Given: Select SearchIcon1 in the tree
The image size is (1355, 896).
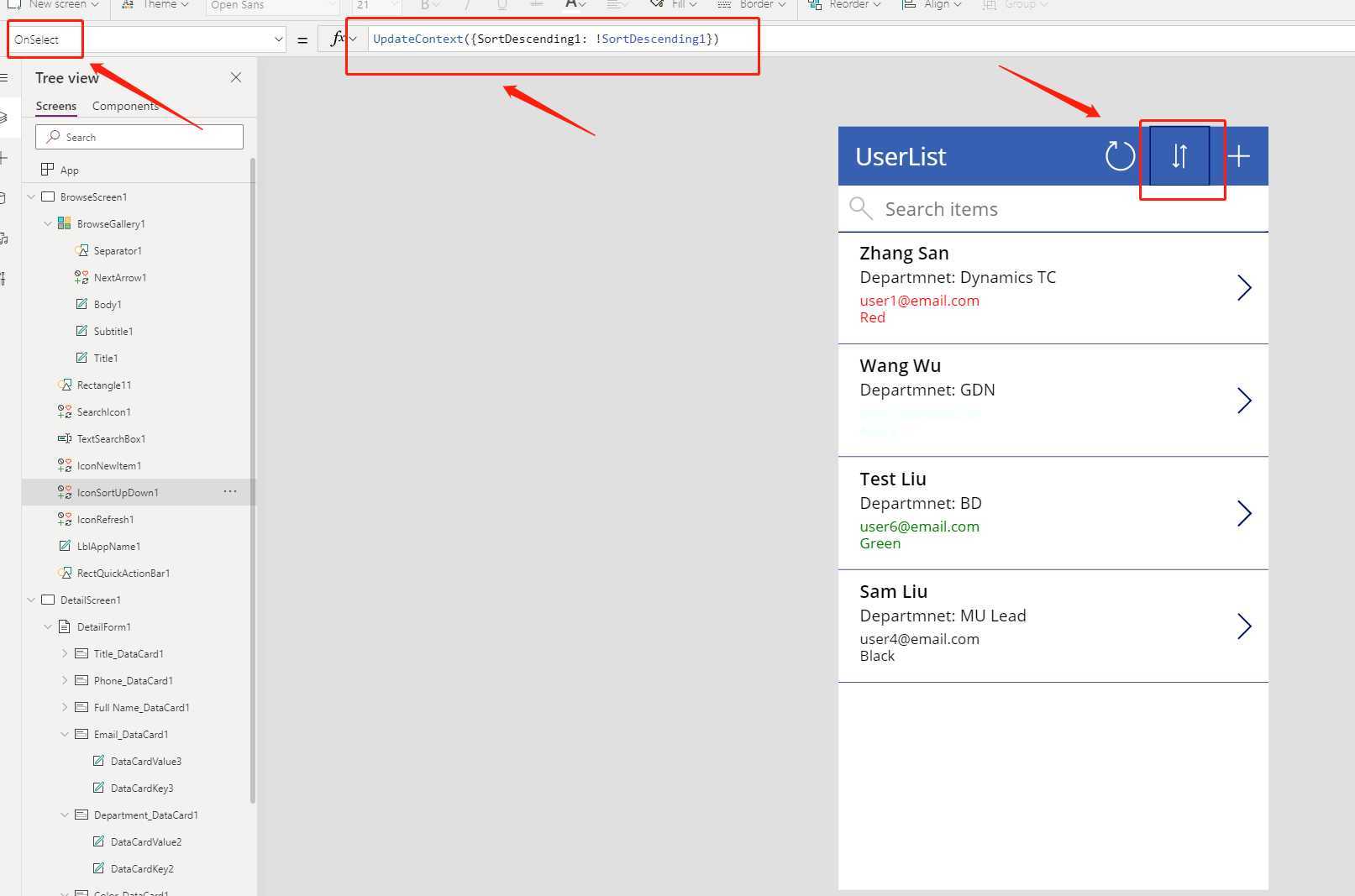Looking at the screenshot, I should coord(103,411).
